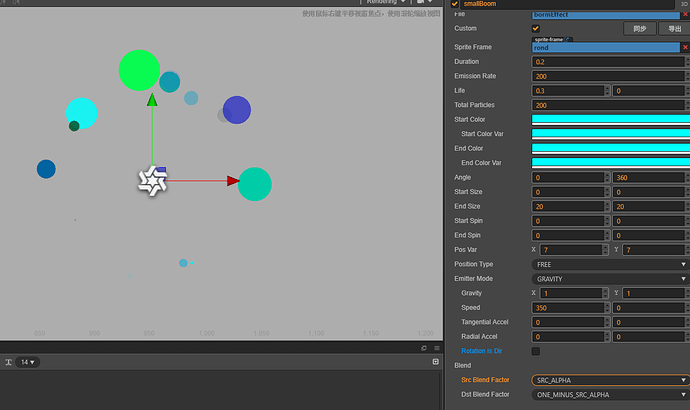Click the Angle value stepper arrows
Viewport: 690px width, 410px height.
click(x=607, y=178)
